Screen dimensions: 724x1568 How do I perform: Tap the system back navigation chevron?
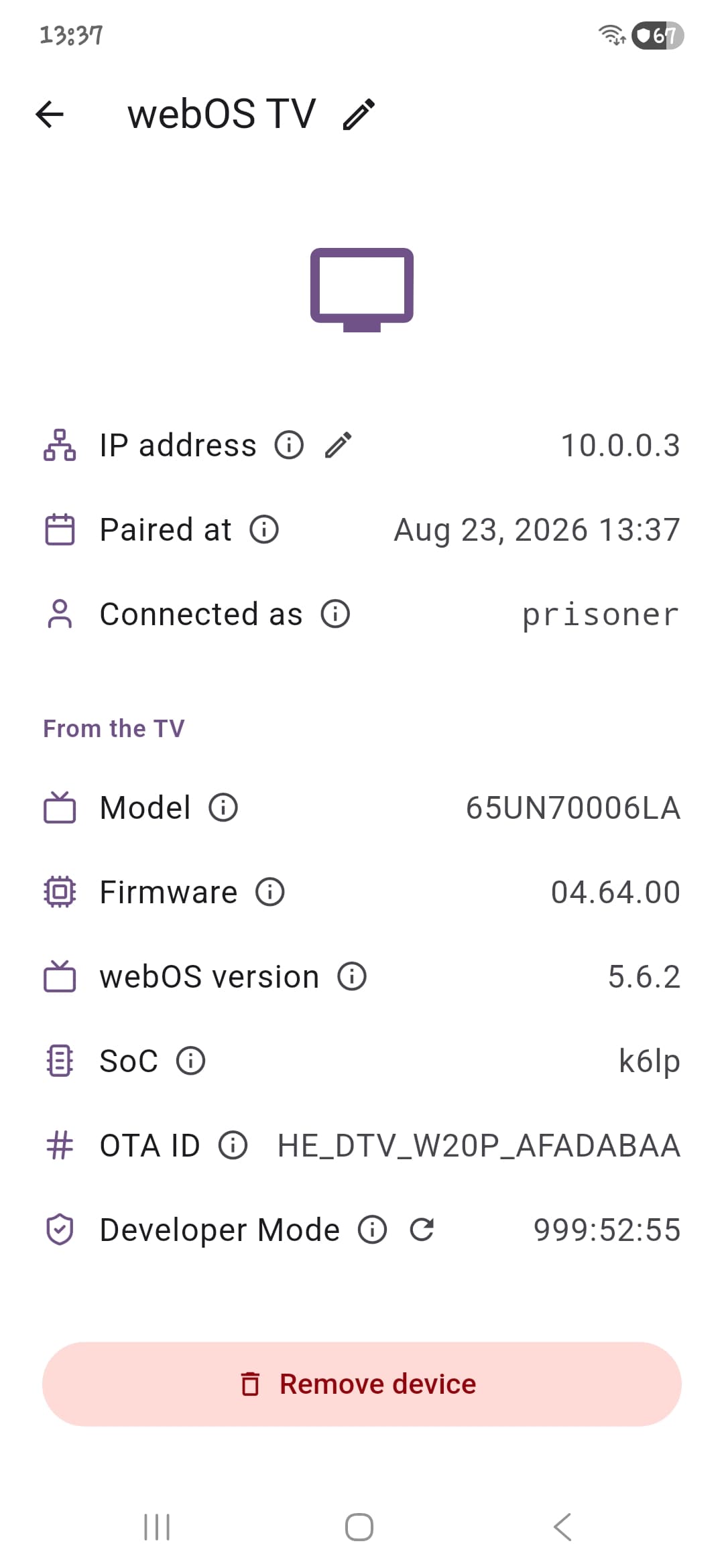(562, 1527)
